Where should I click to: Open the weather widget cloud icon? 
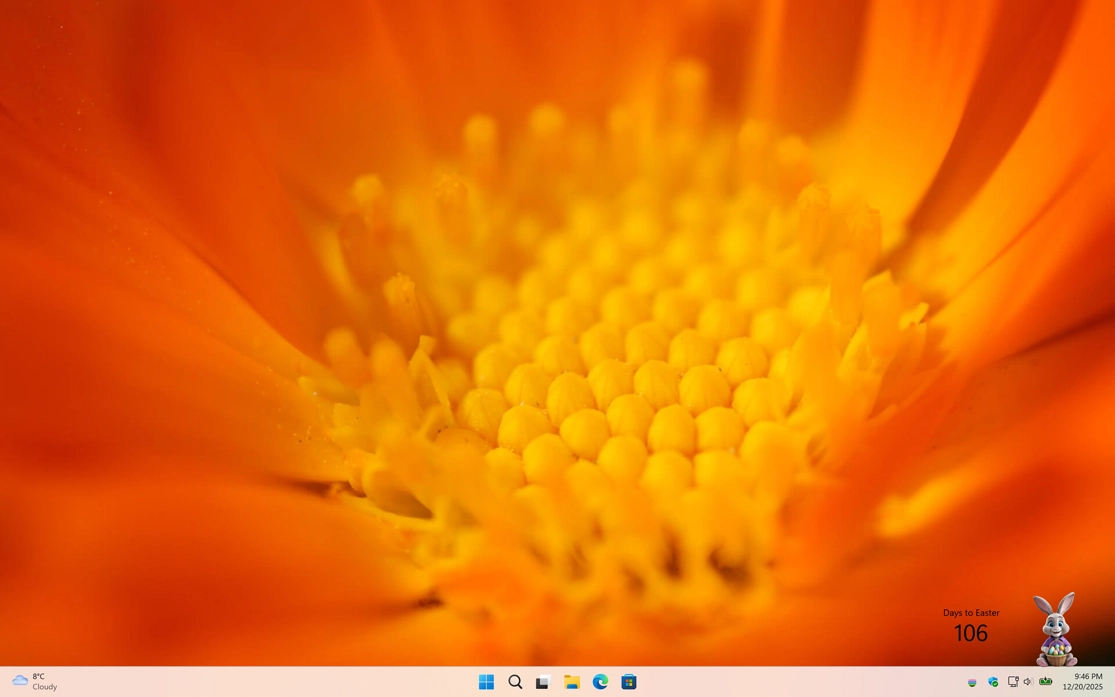[x=19, y=681]
